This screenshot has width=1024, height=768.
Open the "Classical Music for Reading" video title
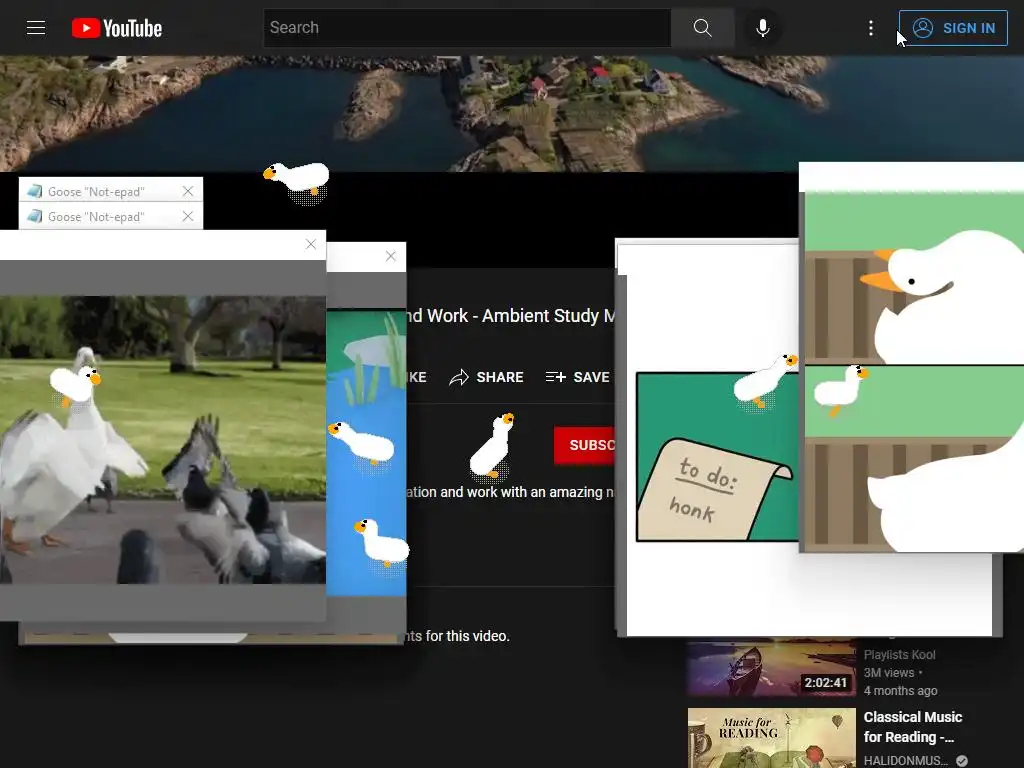912,727
